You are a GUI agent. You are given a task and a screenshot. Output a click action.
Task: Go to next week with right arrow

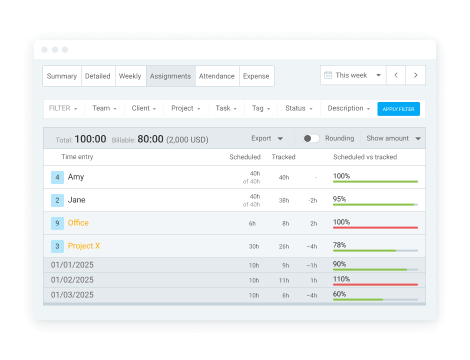[x=415, y=75]
